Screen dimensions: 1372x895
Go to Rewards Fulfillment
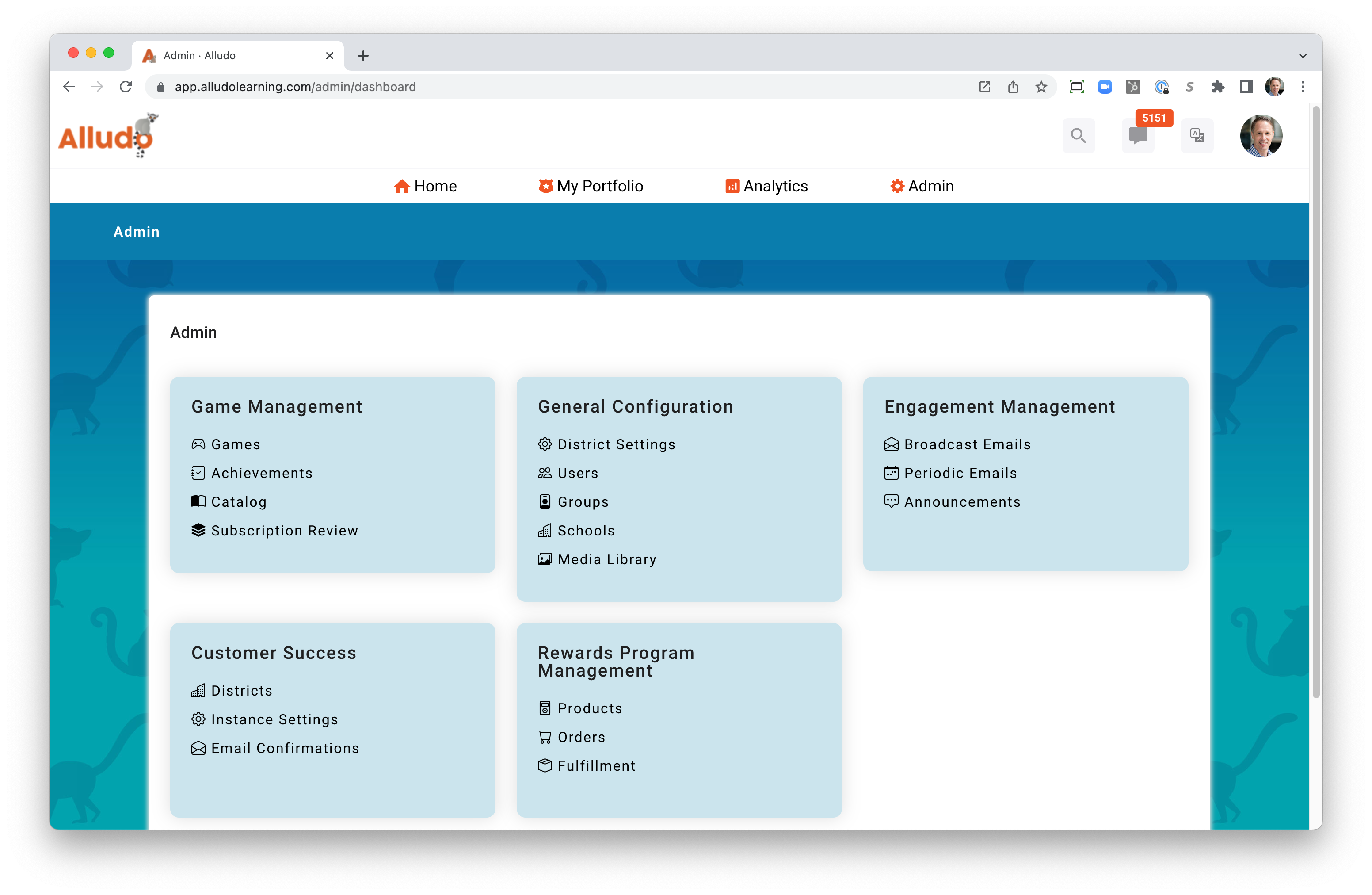pos(596,766)
